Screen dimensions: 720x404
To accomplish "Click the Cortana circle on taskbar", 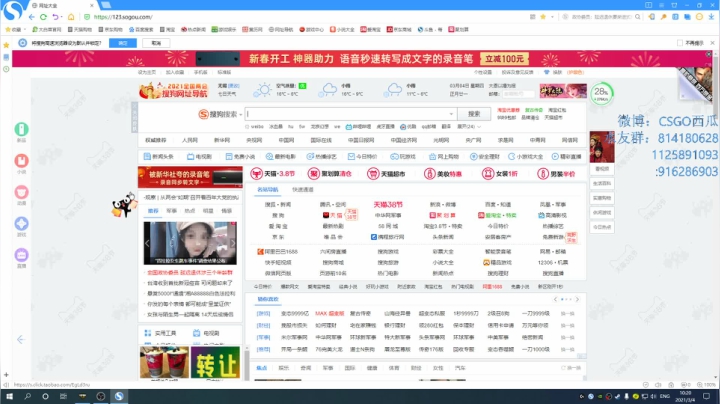I will tap(45, 396).
